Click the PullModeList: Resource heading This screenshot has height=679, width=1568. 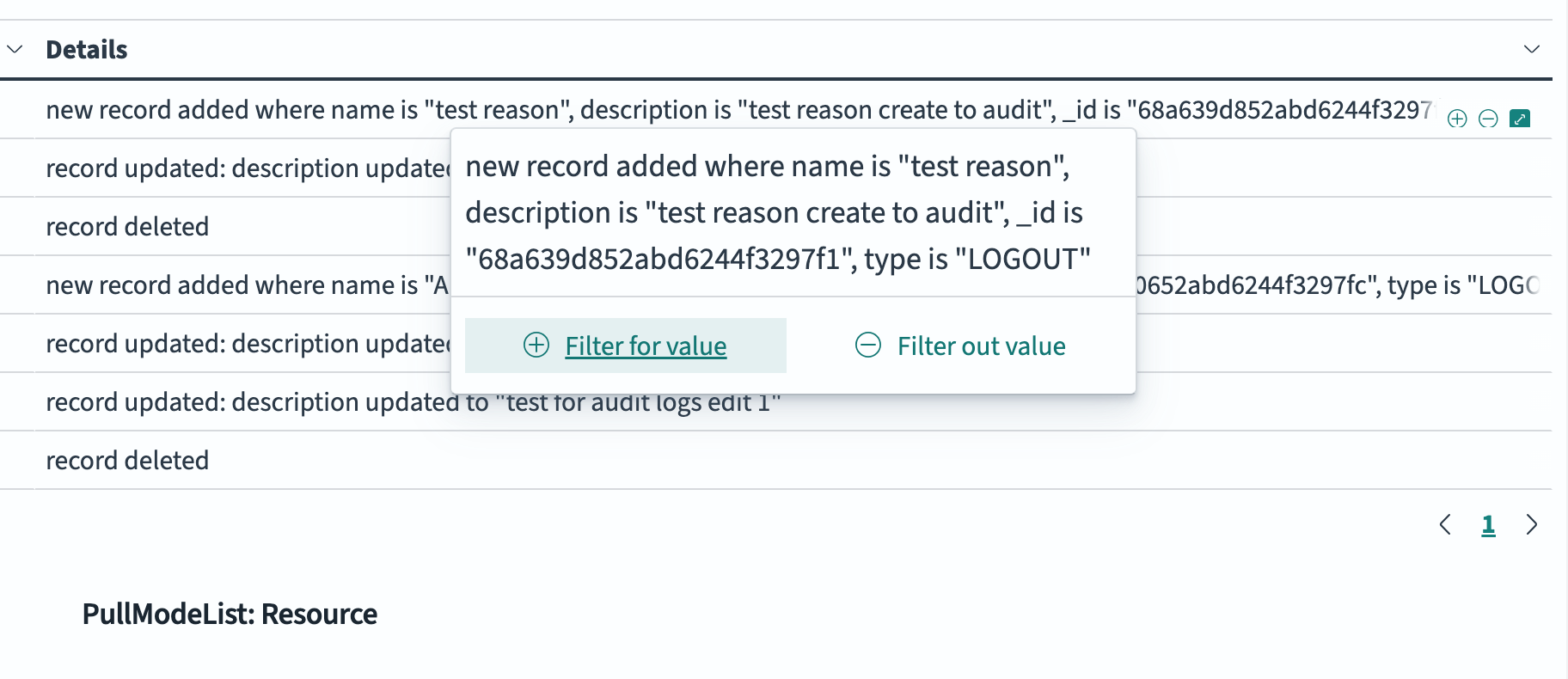230,615
